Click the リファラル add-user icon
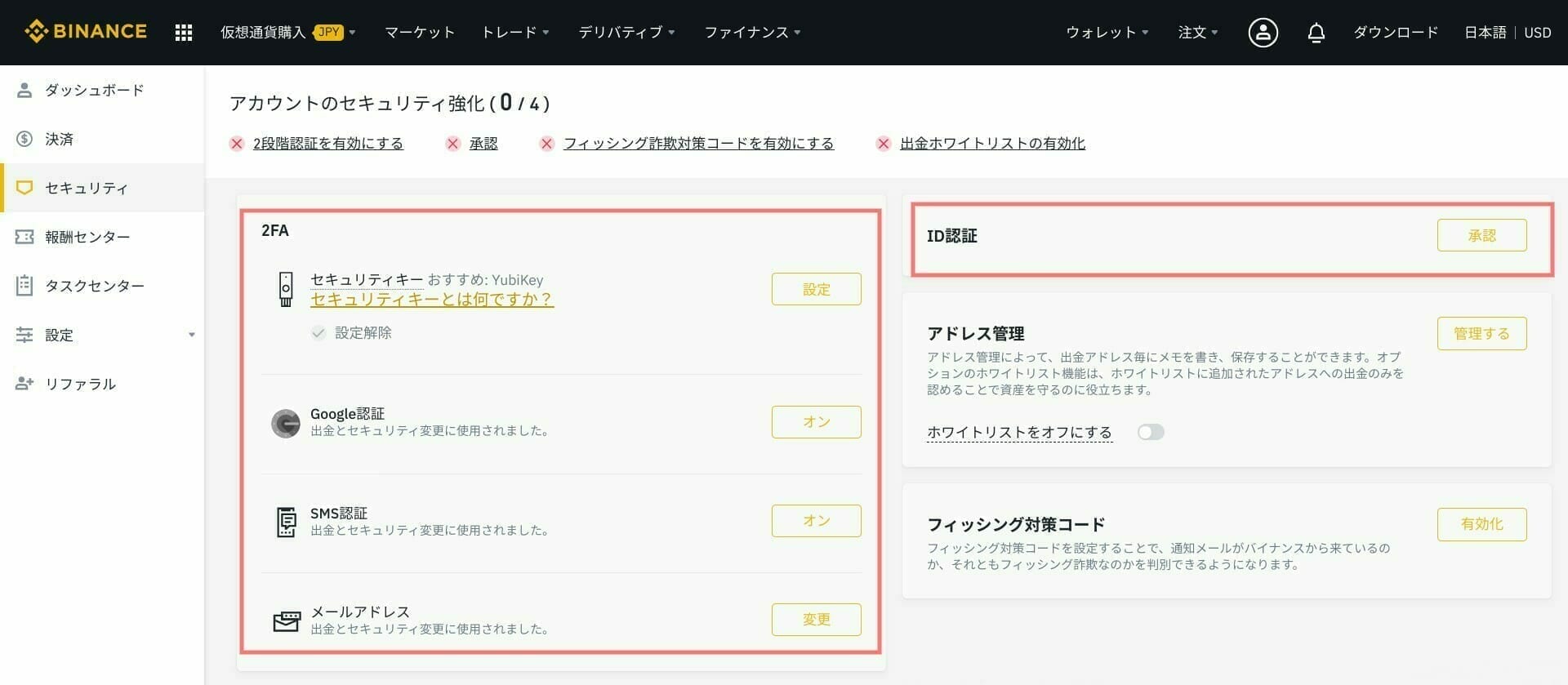The image size is (1568, 685). (x=24, y=384)
